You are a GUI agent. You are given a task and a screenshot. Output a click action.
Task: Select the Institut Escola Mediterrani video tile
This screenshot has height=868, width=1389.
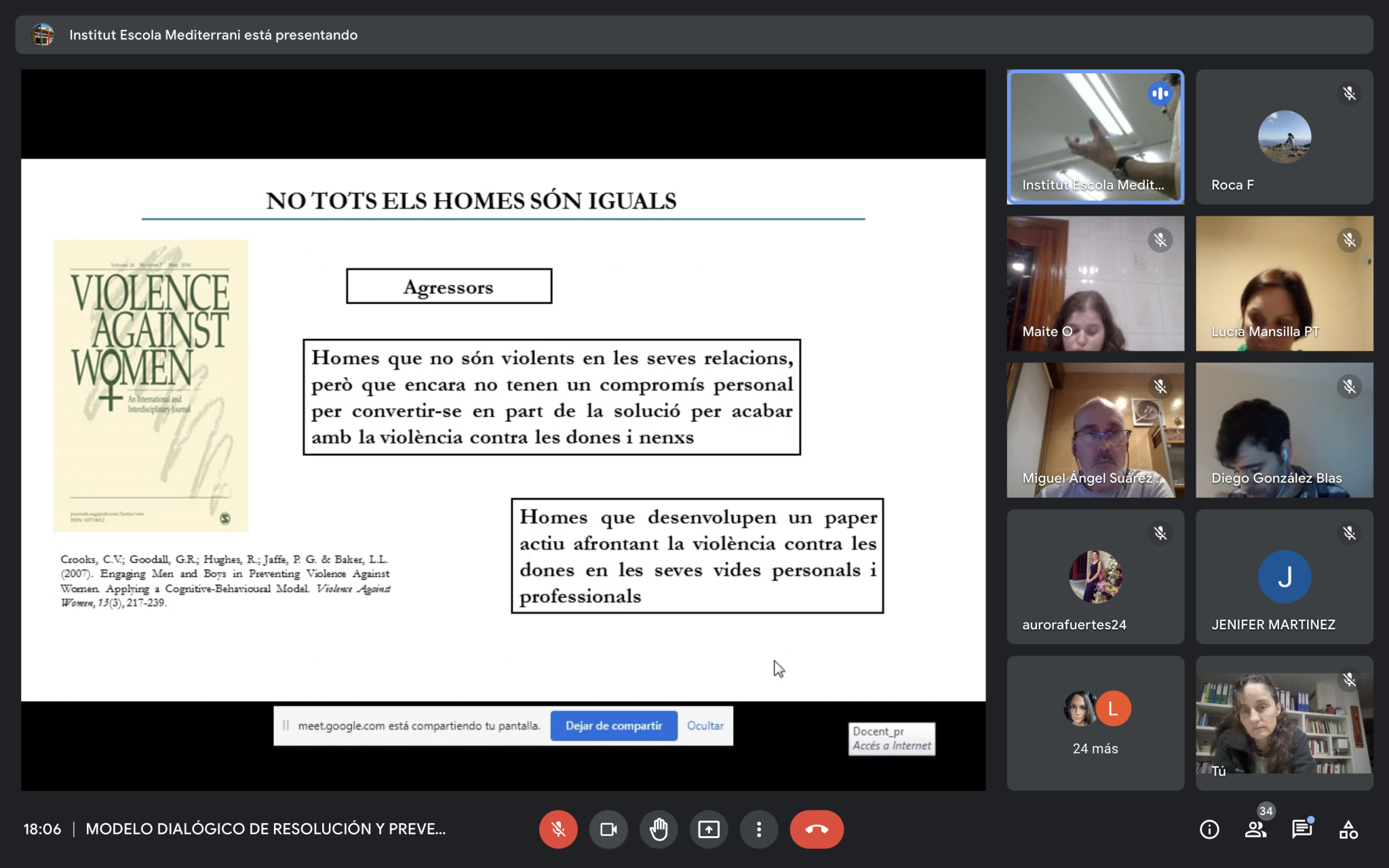1095,136
